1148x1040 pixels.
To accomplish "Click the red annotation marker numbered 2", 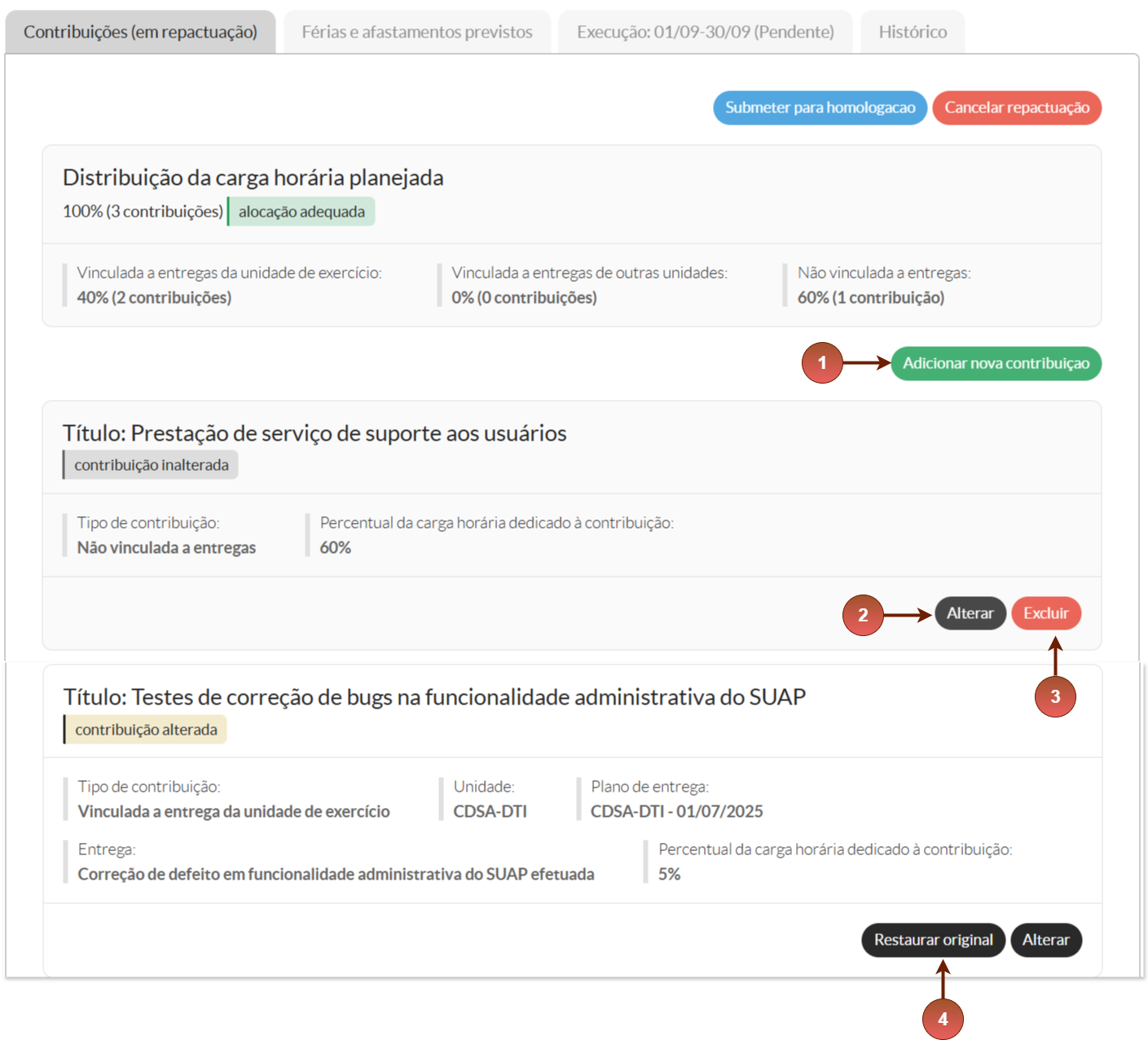I will point(863,615).
